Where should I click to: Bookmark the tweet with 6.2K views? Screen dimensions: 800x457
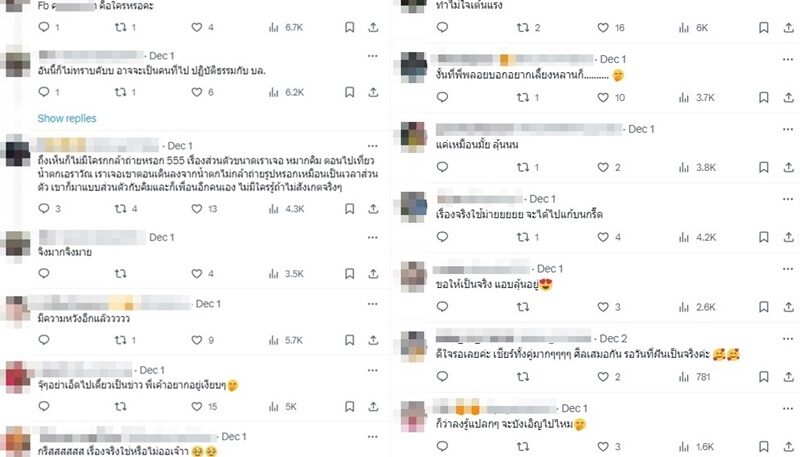(349, 92)
